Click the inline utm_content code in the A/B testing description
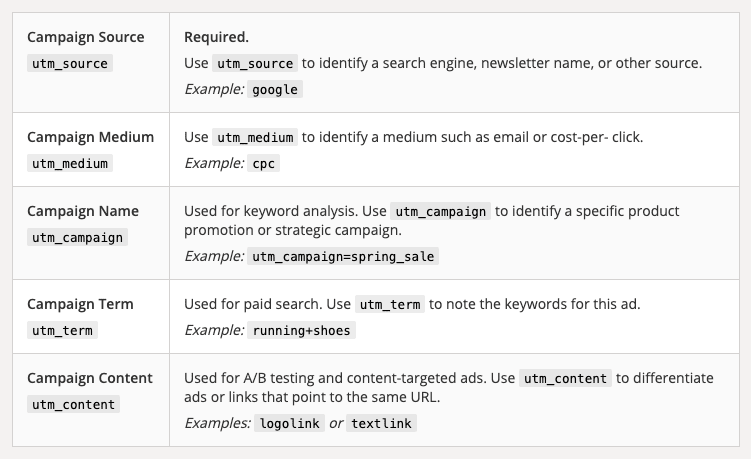The width and height of the screenshot is (751, 459). click(565, 378)
